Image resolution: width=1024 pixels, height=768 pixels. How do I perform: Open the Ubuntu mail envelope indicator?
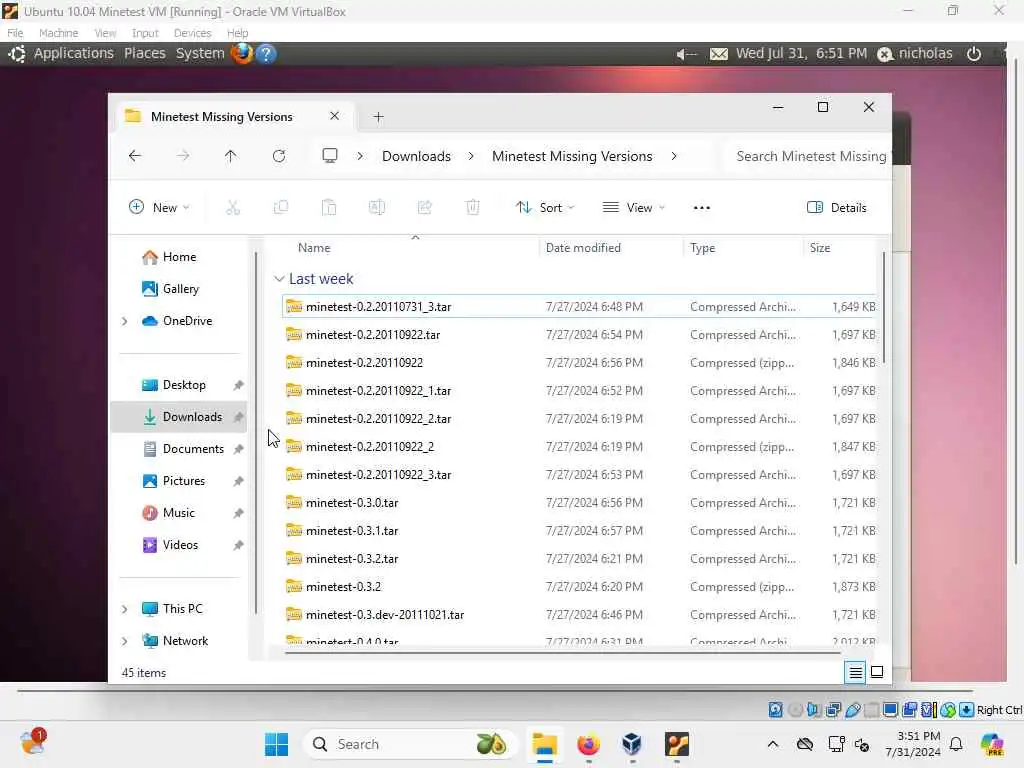point(718,54)
